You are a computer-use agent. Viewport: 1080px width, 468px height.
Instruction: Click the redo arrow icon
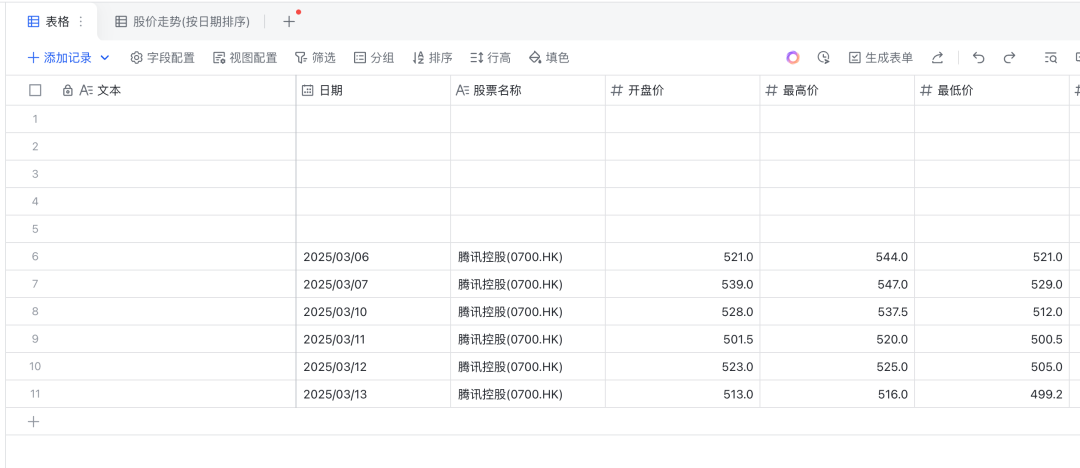pyautogui.click(x=1009, y=58)
